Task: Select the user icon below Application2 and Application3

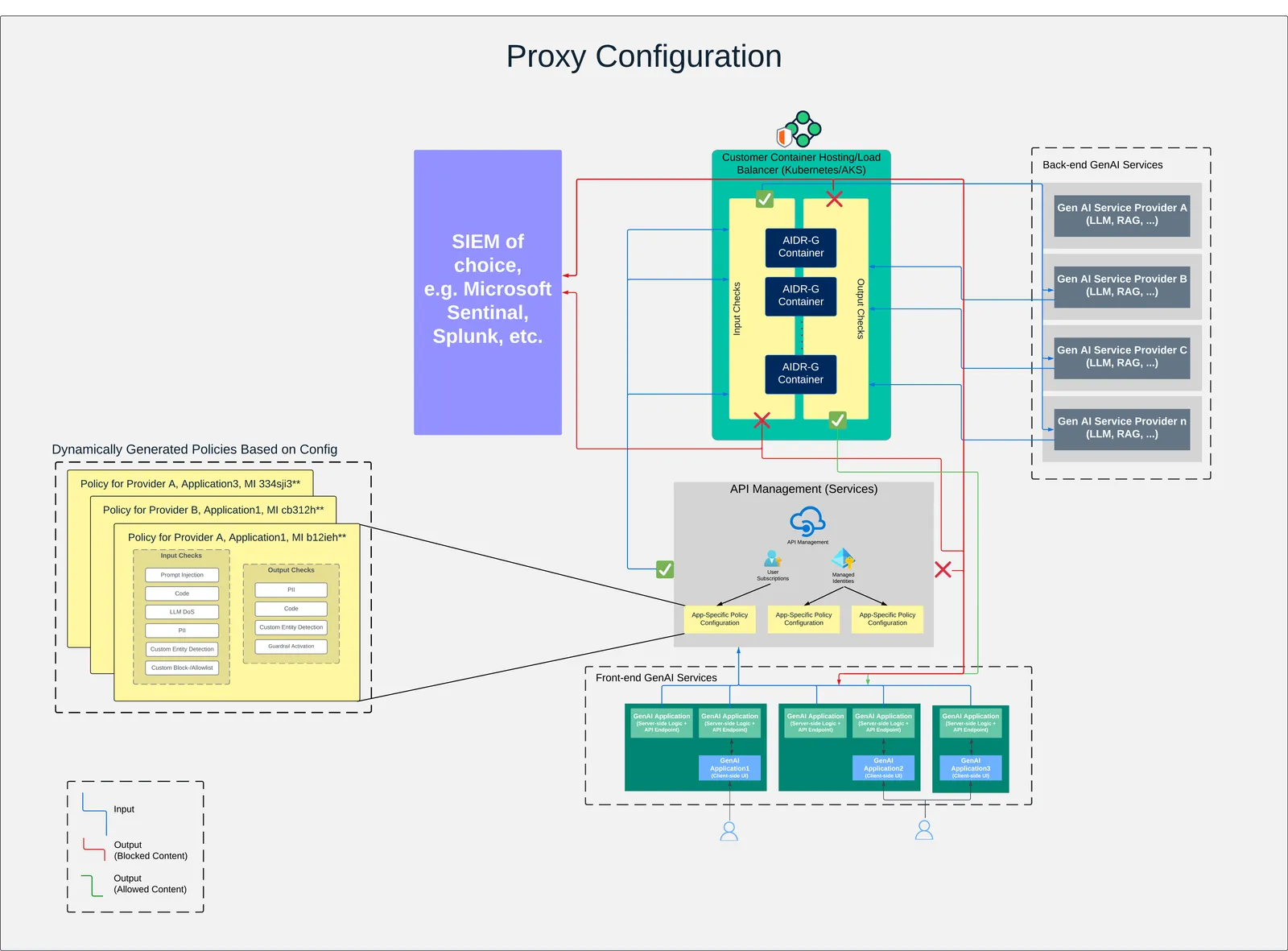Action: click(924, 830)
